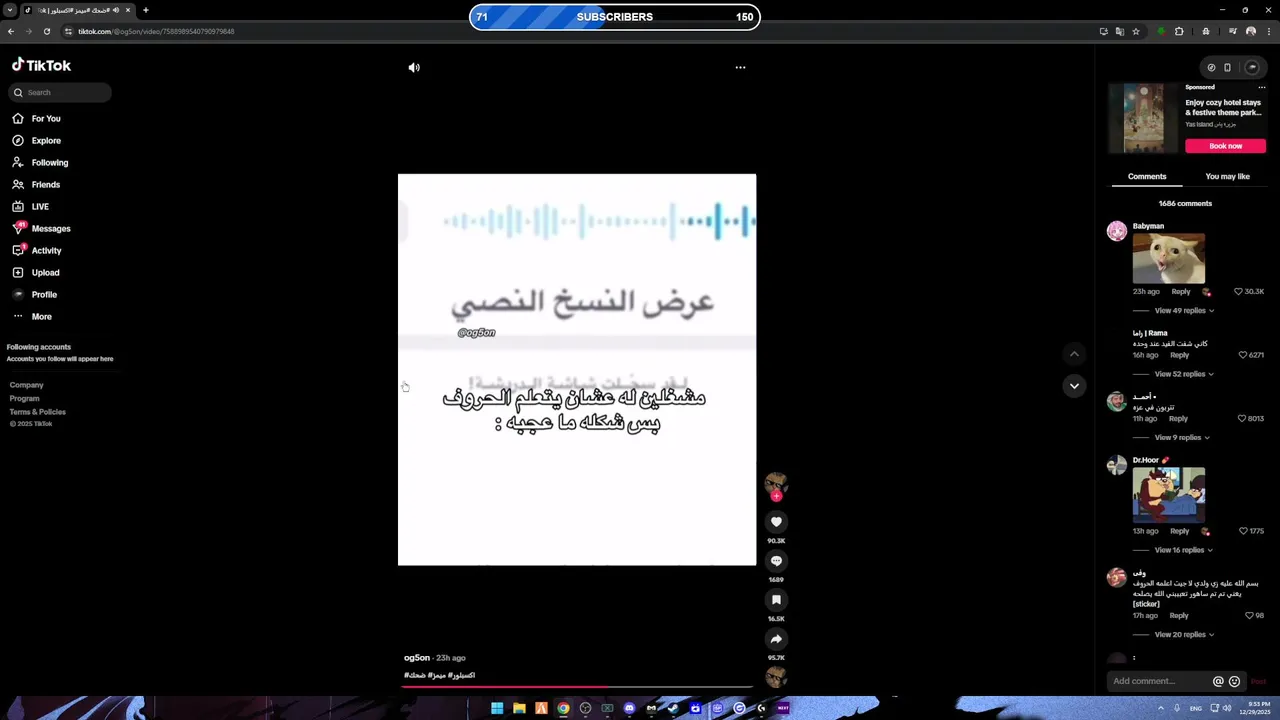Image resolution: width=1280 pixels, height=720 pixels.
Task: Like the comment with 98 likes
Action: click(1249, 616)
